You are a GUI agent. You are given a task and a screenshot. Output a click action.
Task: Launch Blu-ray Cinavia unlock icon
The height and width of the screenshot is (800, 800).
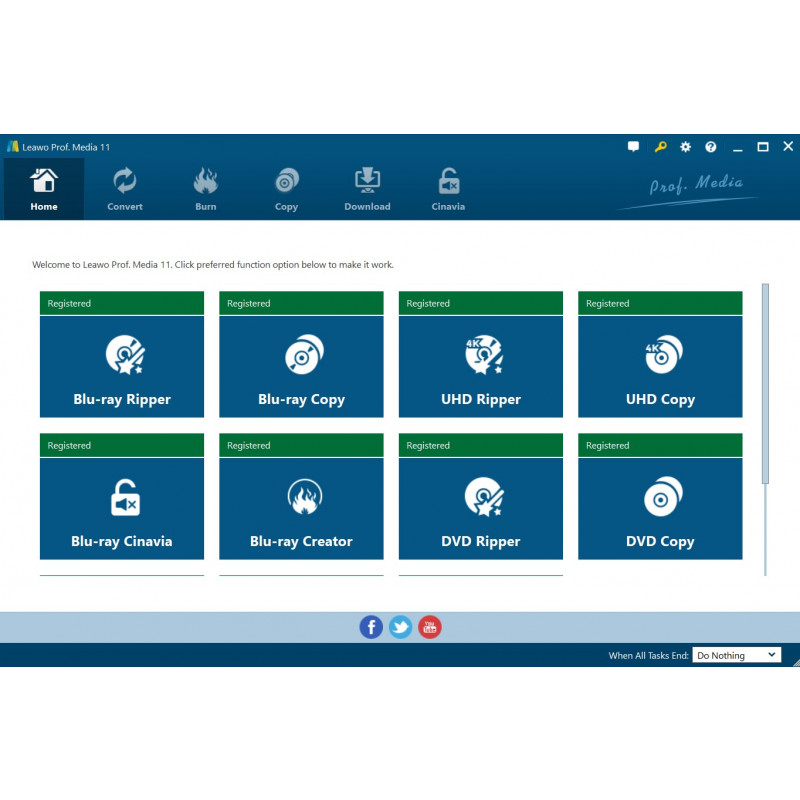[125, 497]
